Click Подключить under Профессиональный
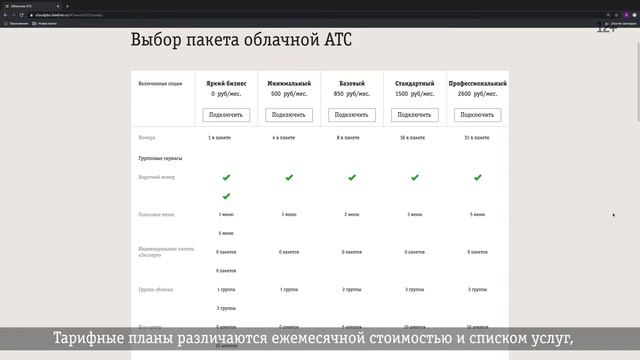 coord(478,115)
